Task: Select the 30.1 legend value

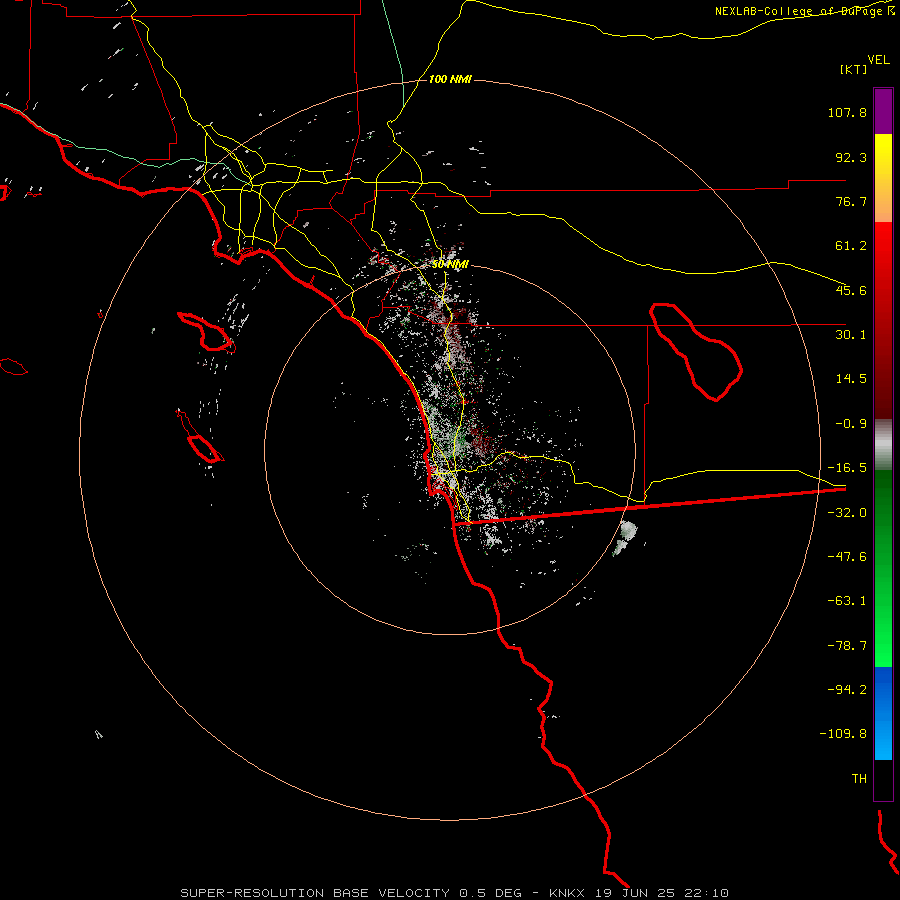Action: tap(851, 335)
